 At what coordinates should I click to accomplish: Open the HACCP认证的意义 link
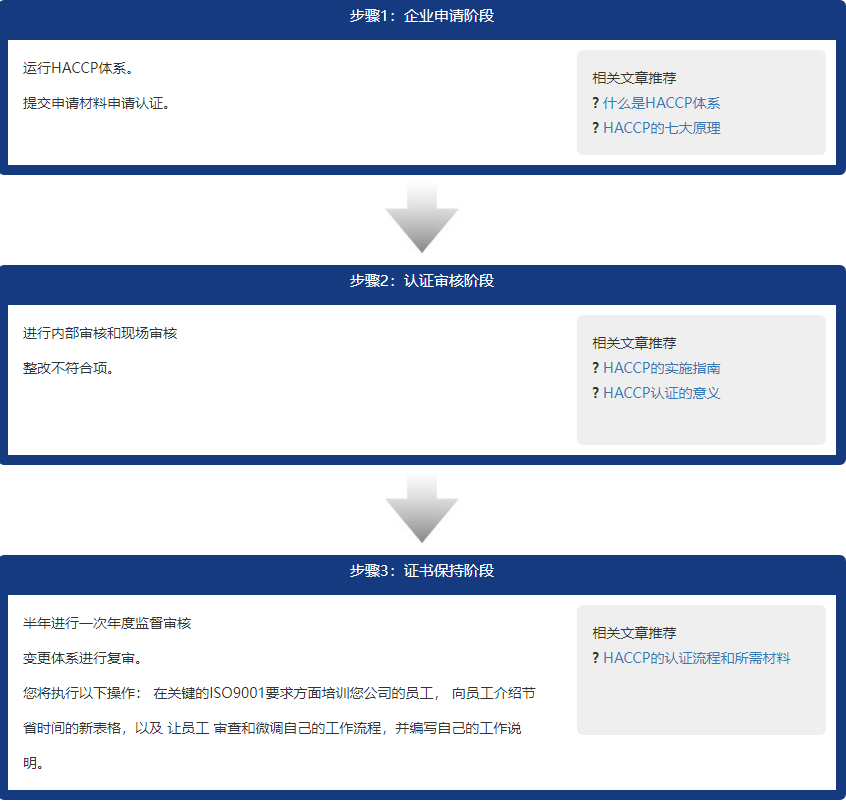[x=661, y=393]
